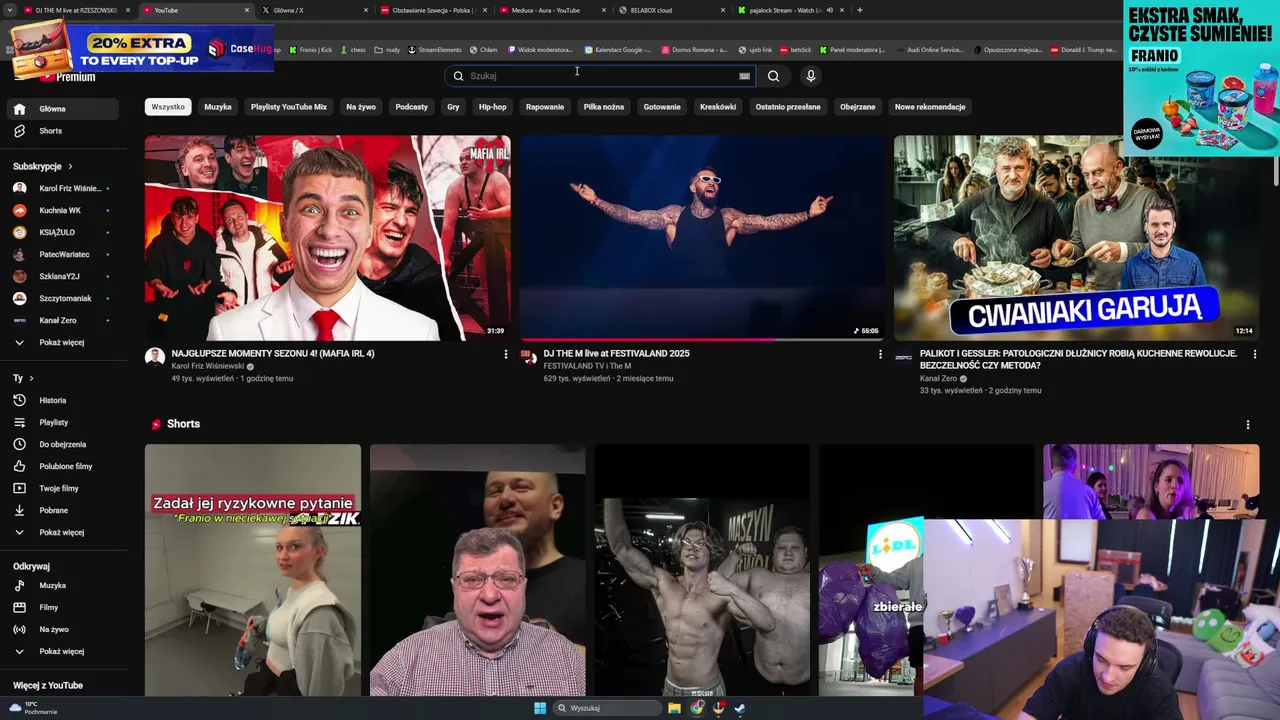Open new browser tab plus button
The width and height of the screenshot is (1280, 720).
(860, 10)
